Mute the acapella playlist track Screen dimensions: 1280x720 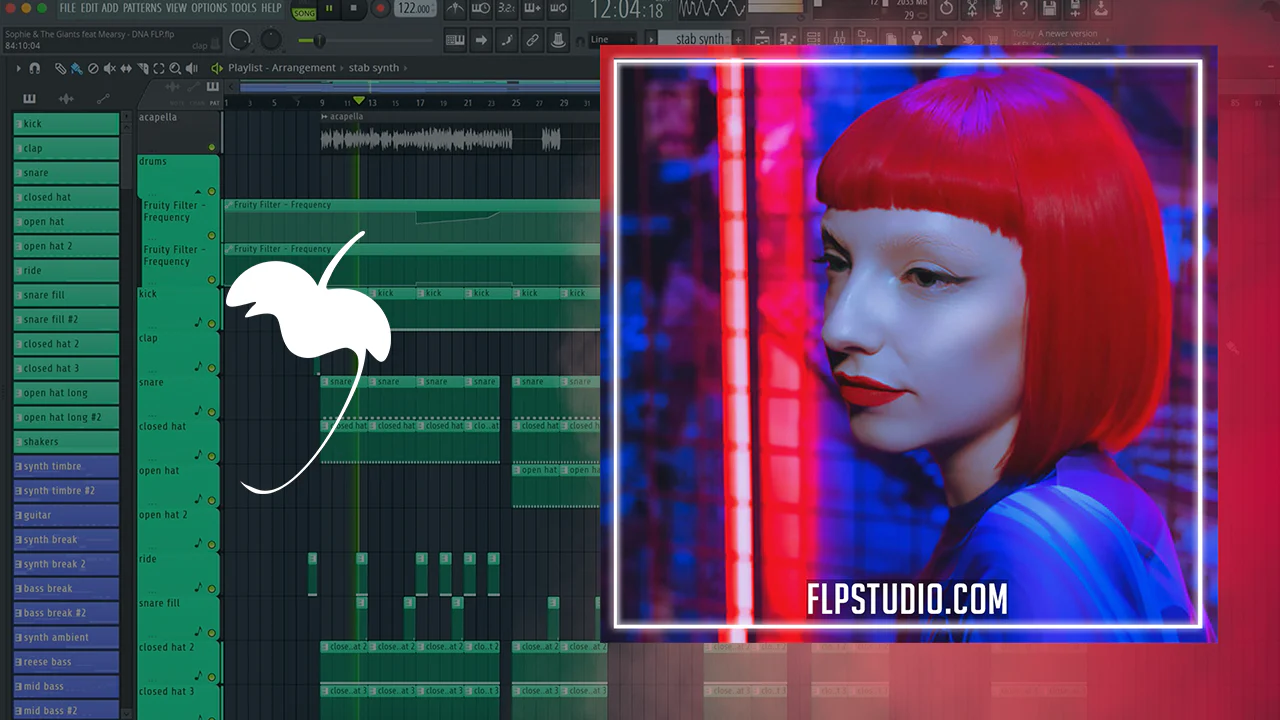[212, 148]
